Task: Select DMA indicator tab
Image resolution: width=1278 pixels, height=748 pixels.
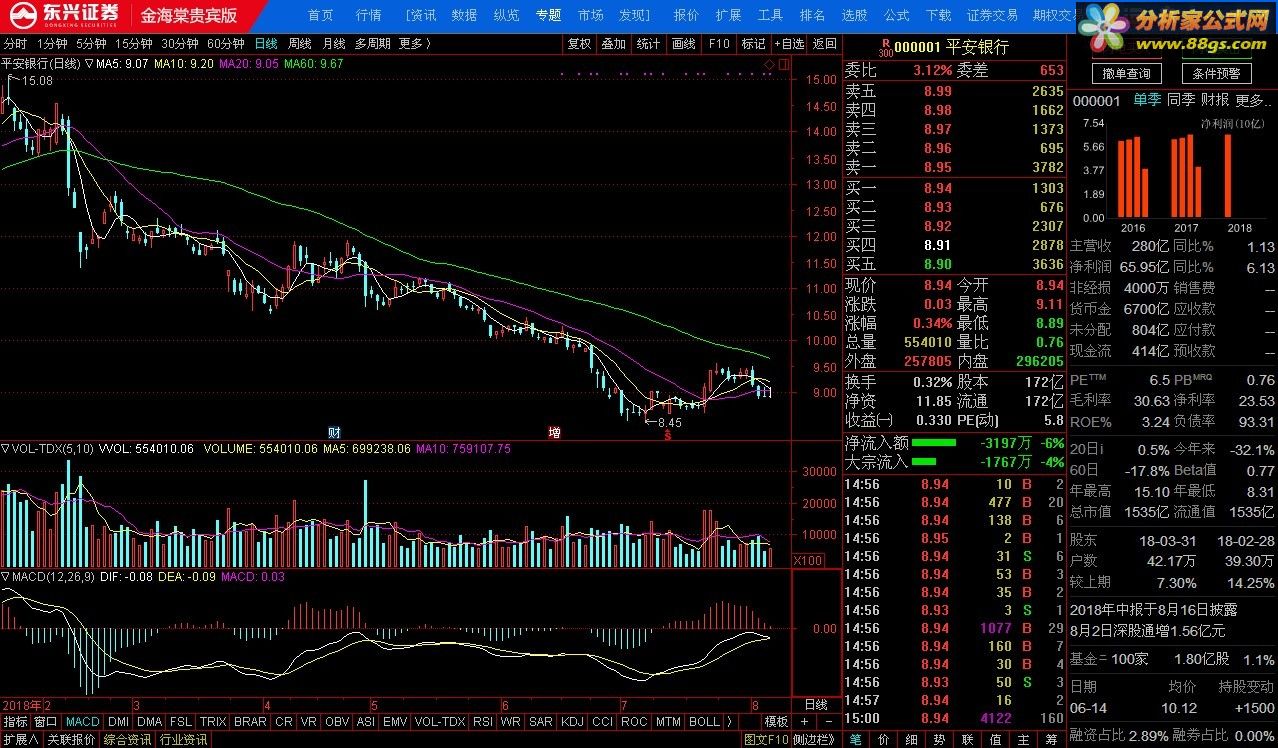Action: click(150, 721)
